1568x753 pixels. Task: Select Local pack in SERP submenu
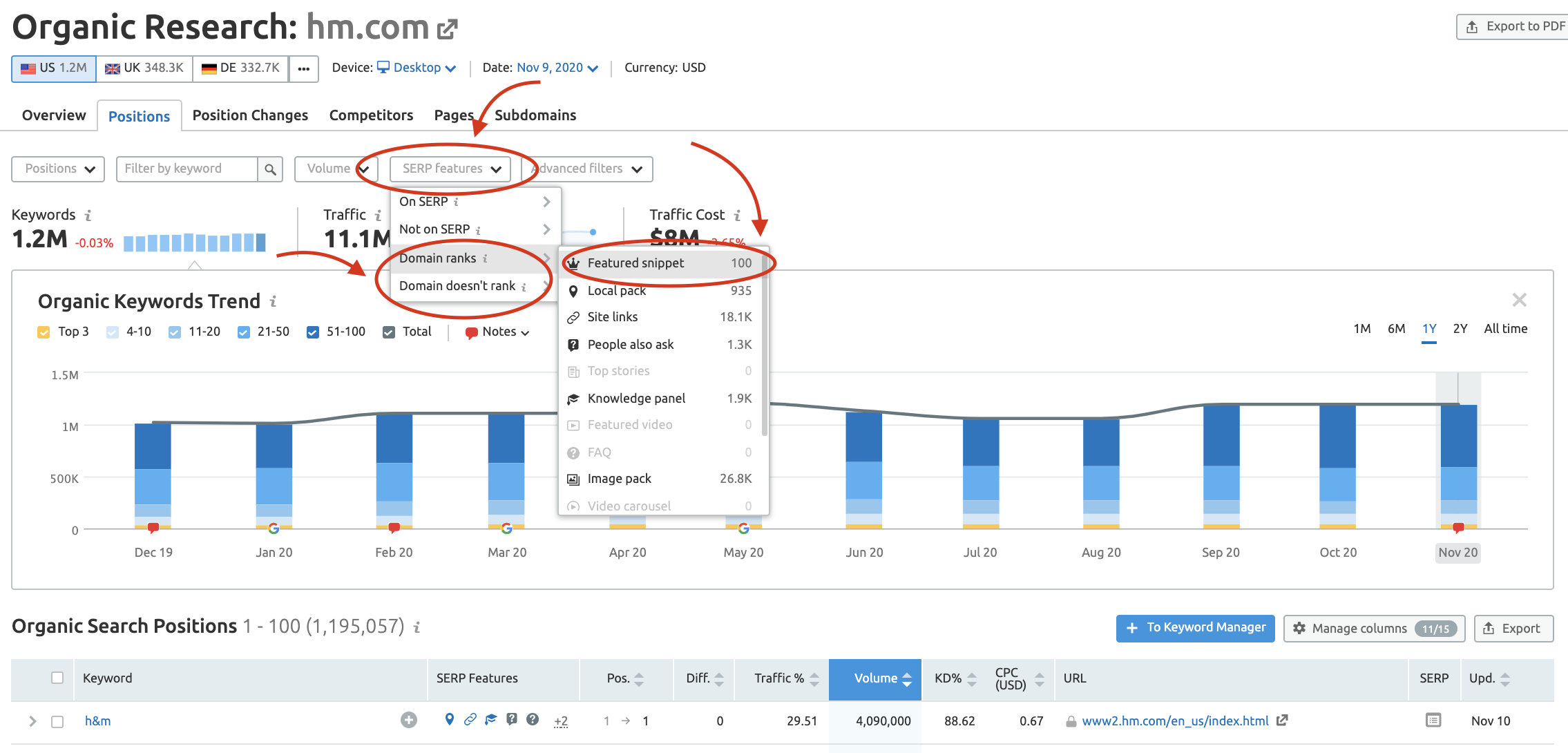tap(661, 291)
